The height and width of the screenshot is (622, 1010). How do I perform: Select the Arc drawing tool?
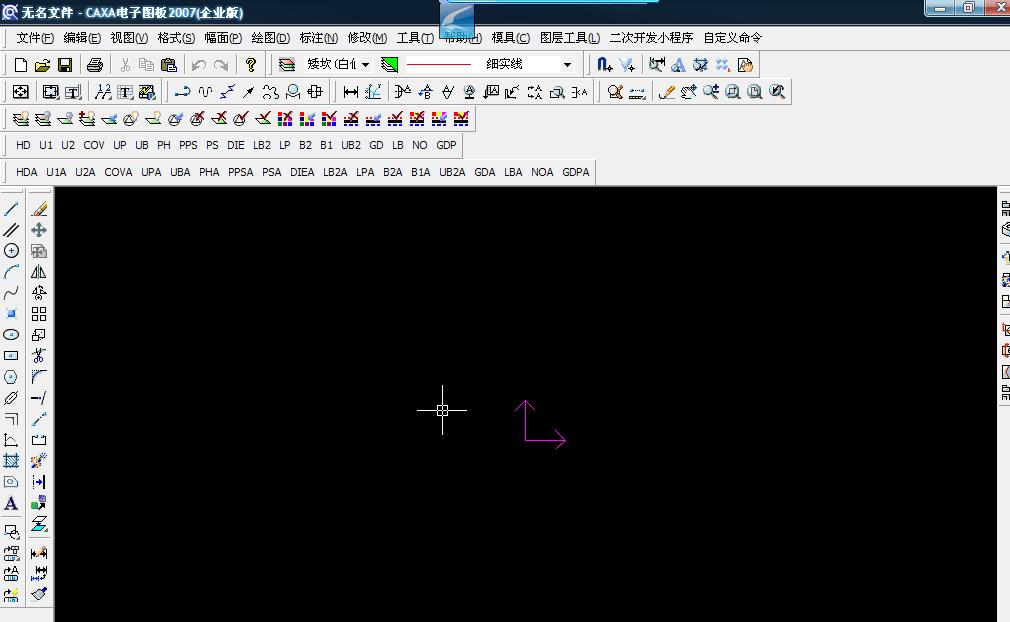(11, 272)
